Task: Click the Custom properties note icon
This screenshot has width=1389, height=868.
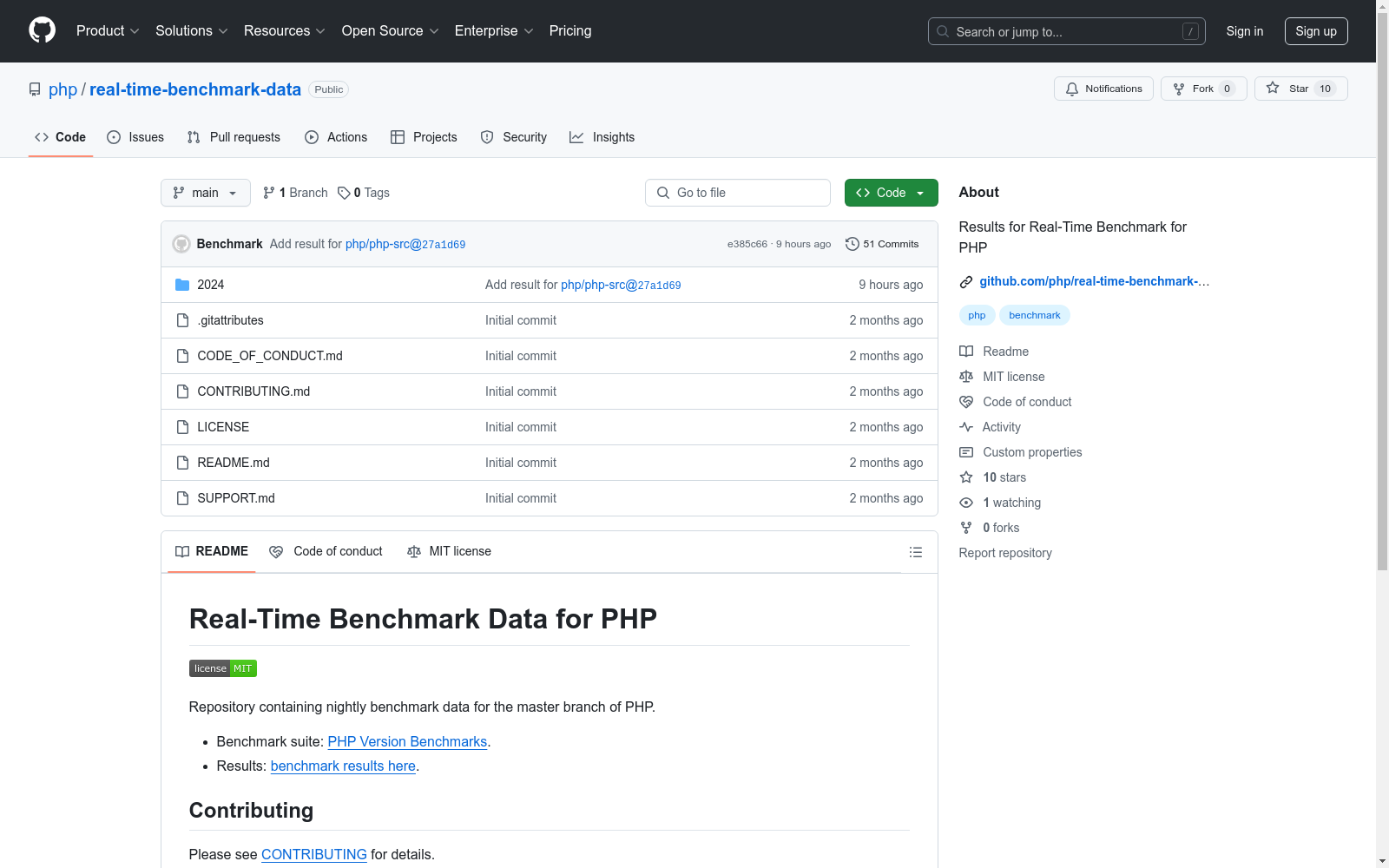Action: (966, 452)
